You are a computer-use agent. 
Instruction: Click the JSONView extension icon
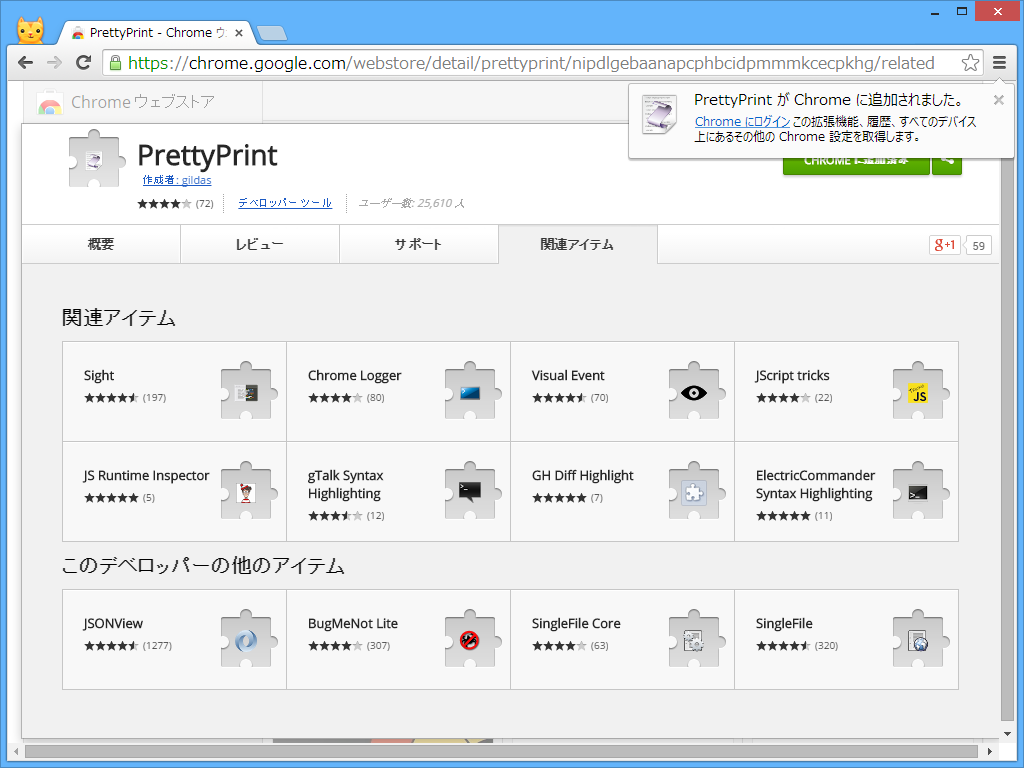(x=245, y=640)
